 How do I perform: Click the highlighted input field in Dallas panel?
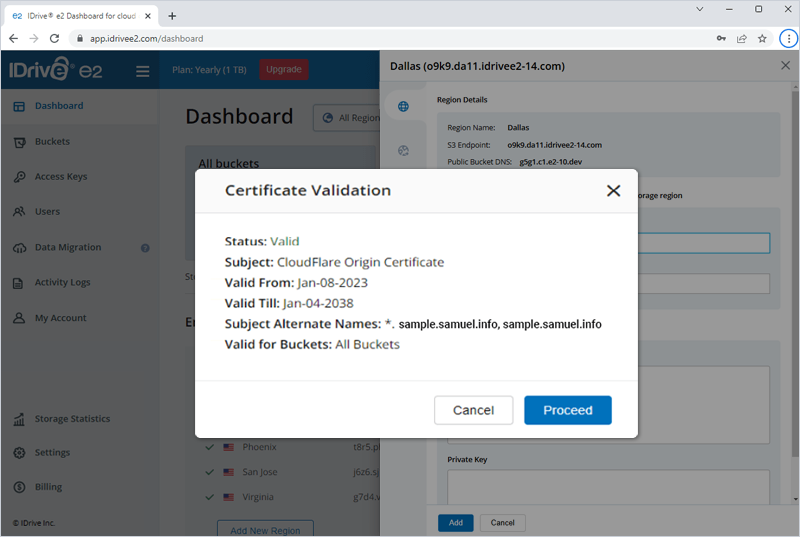click(x=704, y=243)
